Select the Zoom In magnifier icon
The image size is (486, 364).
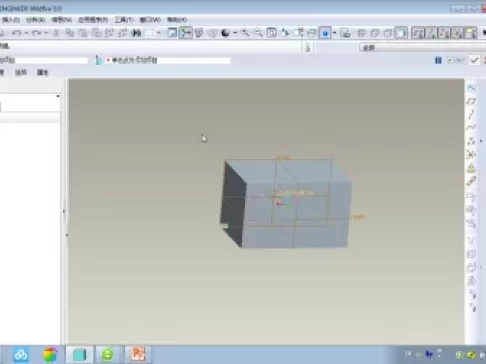point(245,33)
